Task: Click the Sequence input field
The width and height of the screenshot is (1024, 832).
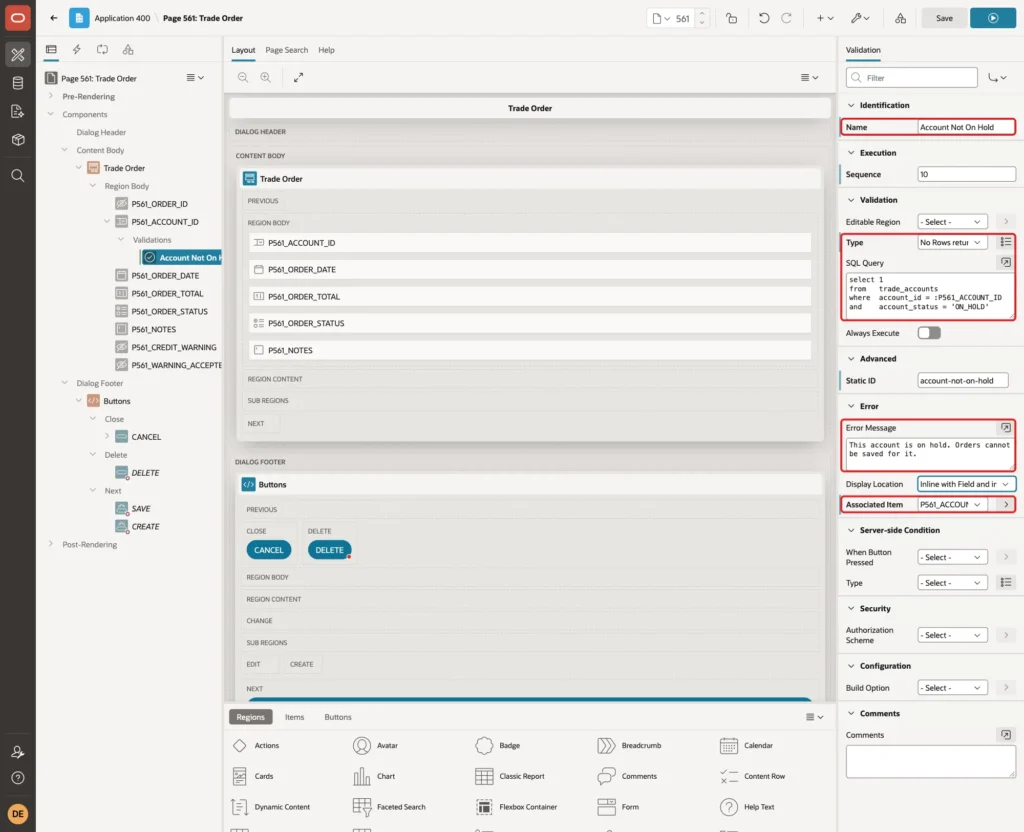Action: tap(966, 174)
